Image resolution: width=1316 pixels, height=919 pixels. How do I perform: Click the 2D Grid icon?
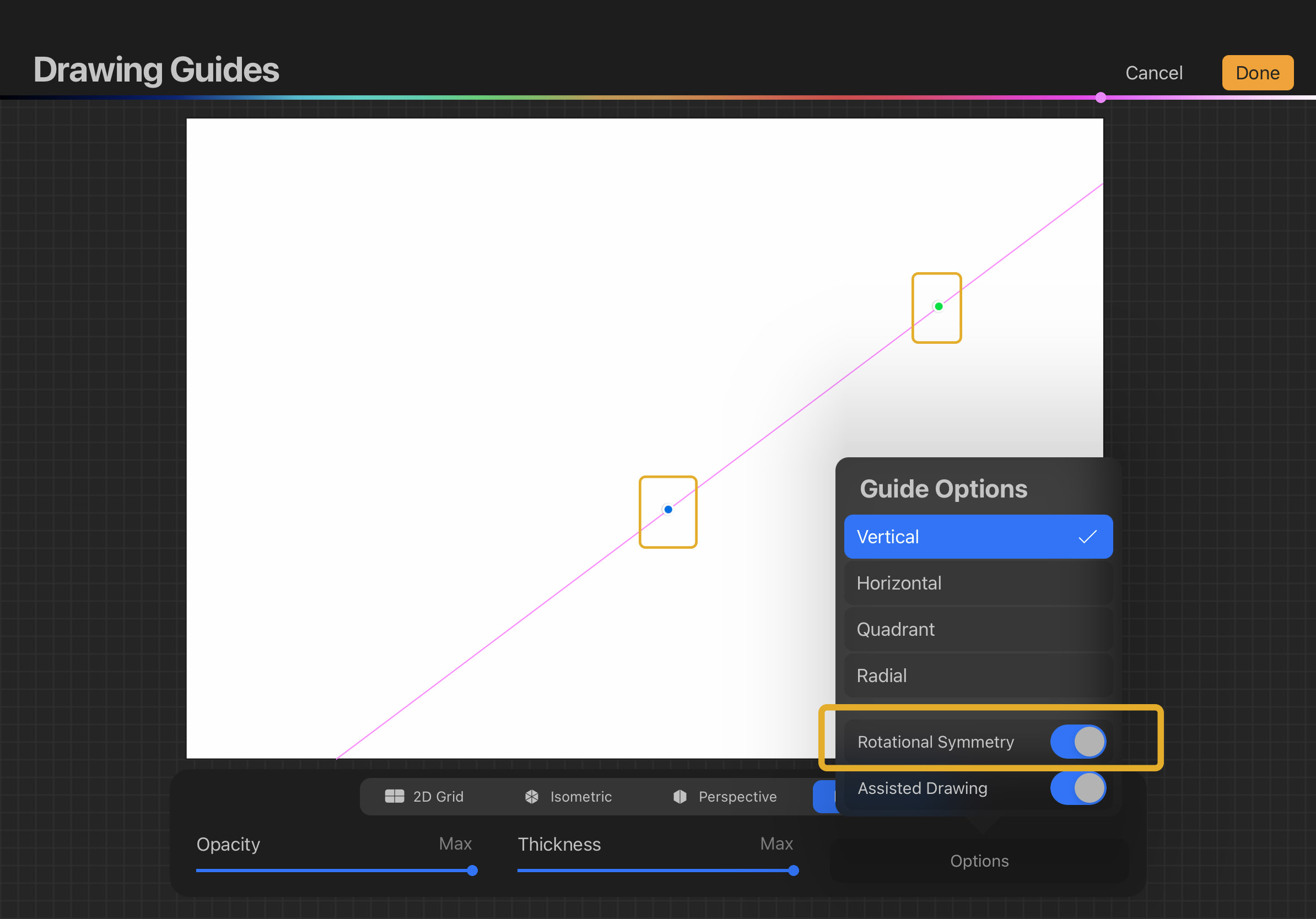[395, 796]
